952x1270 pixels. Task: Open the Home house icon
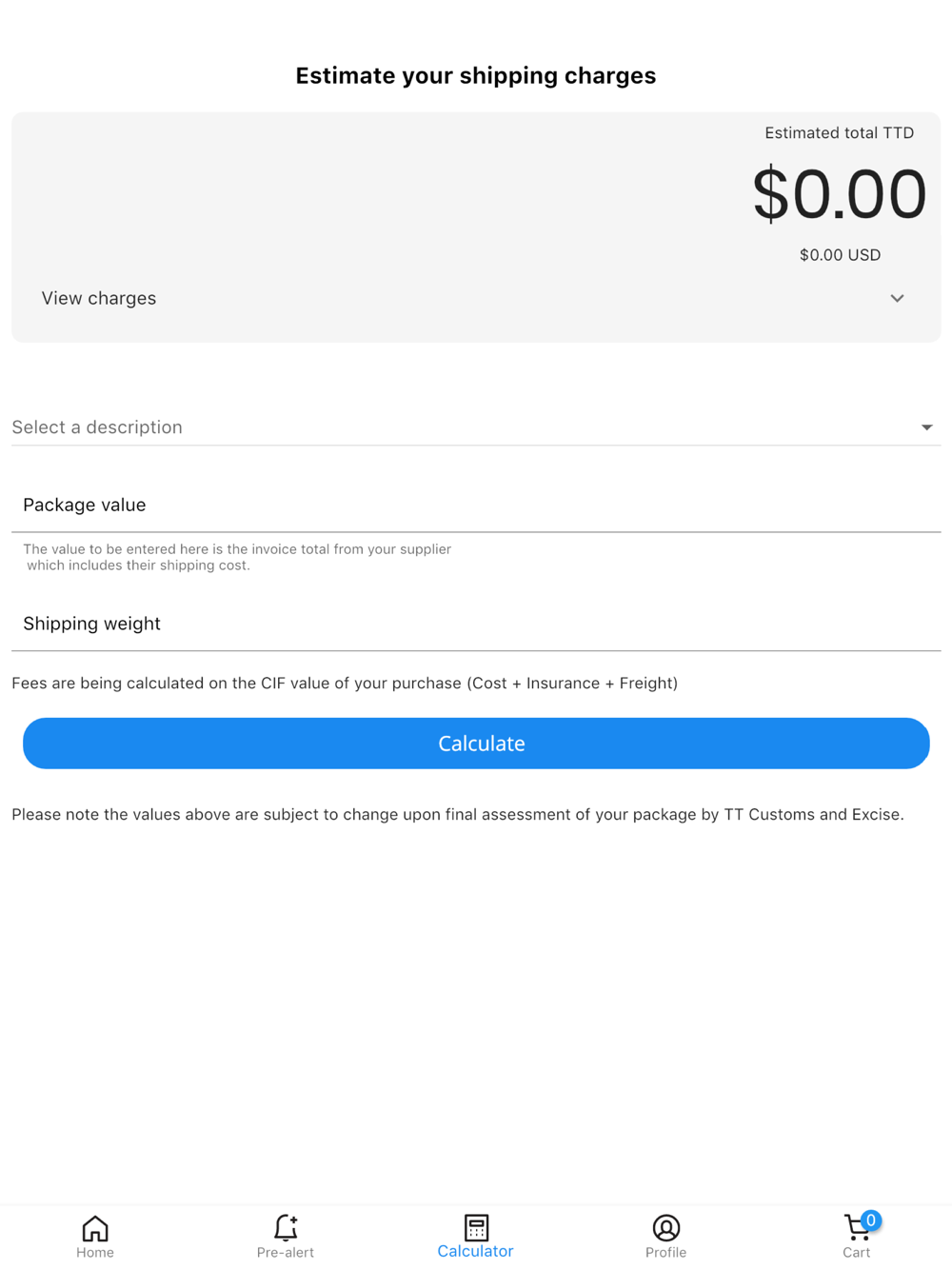(x=95, y=1228)
